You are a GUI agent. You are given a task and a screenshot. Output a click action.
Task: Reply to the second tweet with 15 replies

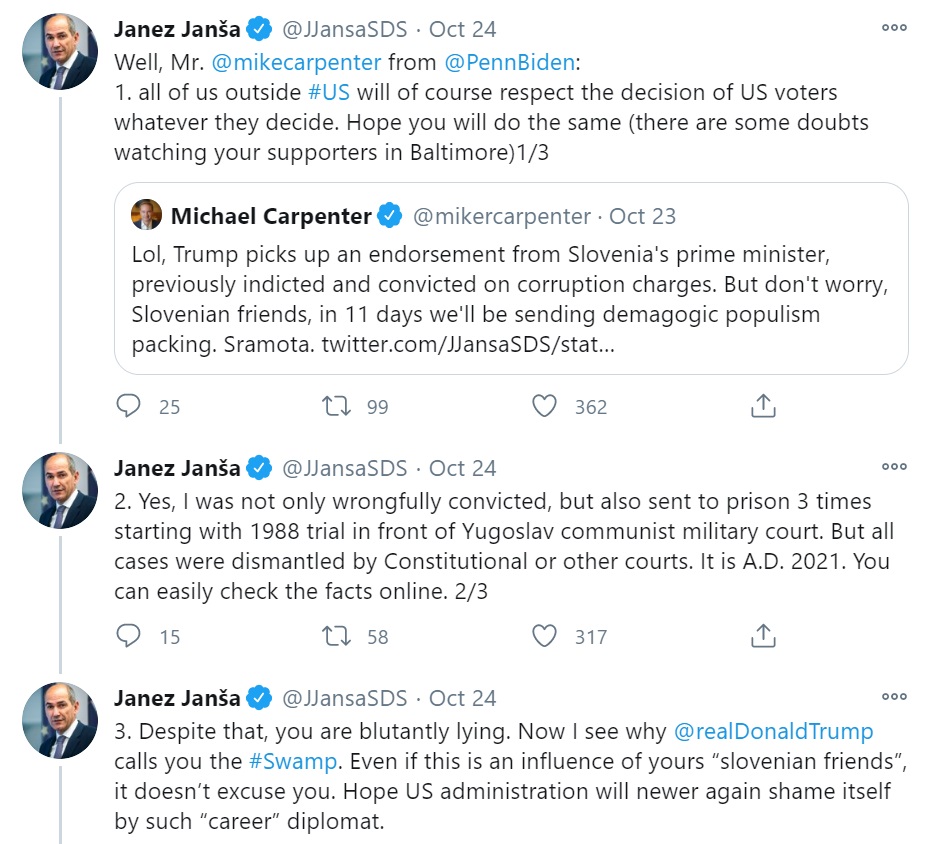click(129, 636)
